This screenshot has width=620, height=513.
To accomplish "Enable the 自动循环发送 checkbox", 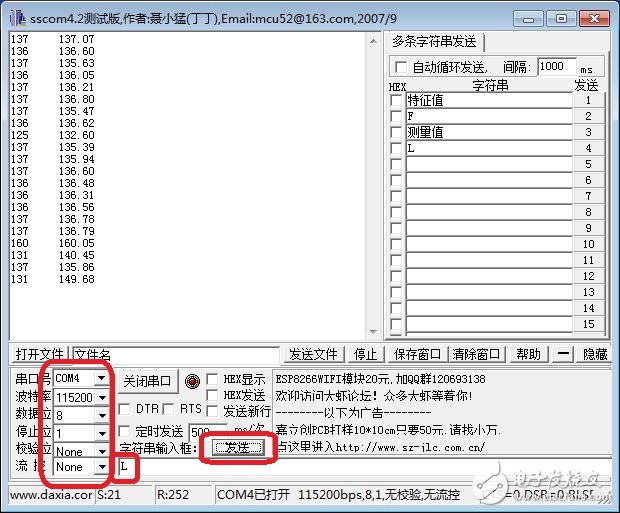I will point(401,67).
